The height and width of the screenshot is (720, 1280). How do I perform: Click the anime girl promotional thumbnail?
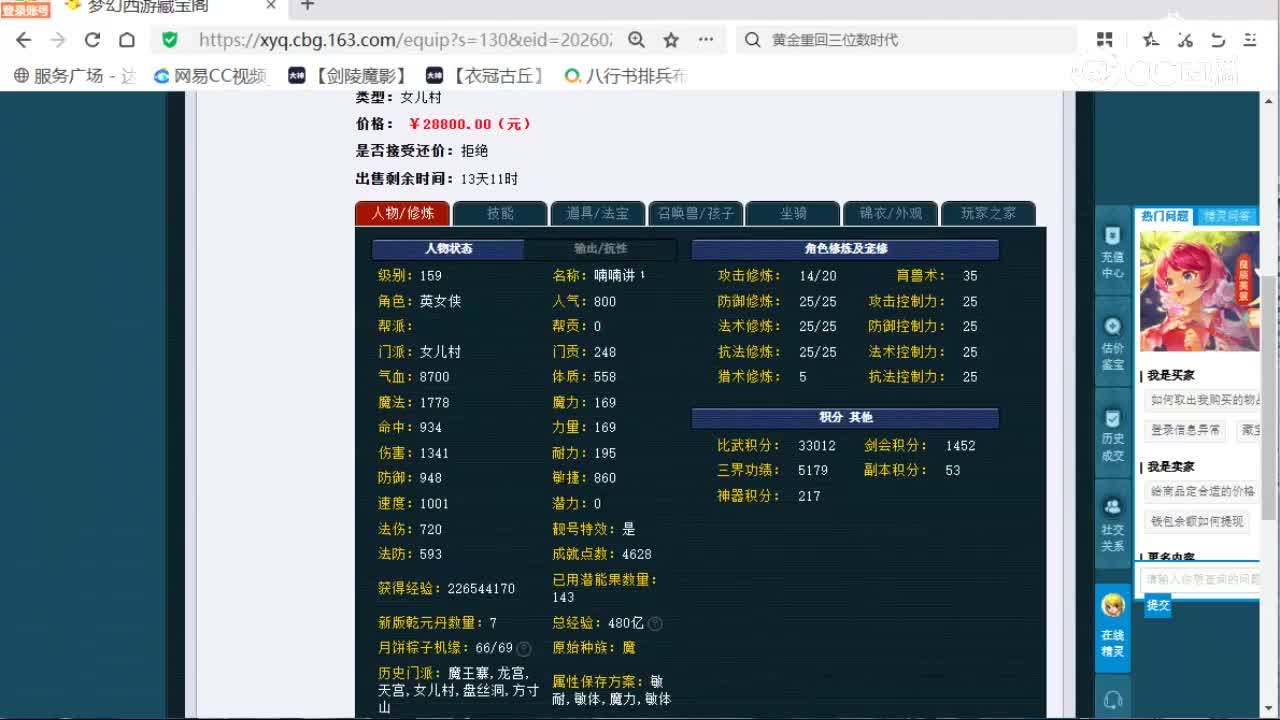click(x=1200, y=291)
